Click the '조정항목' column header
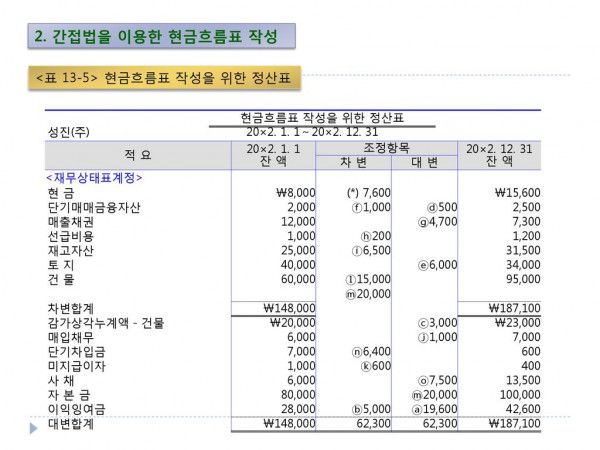Viewport: 600px width, 450px height. [386, 148]
